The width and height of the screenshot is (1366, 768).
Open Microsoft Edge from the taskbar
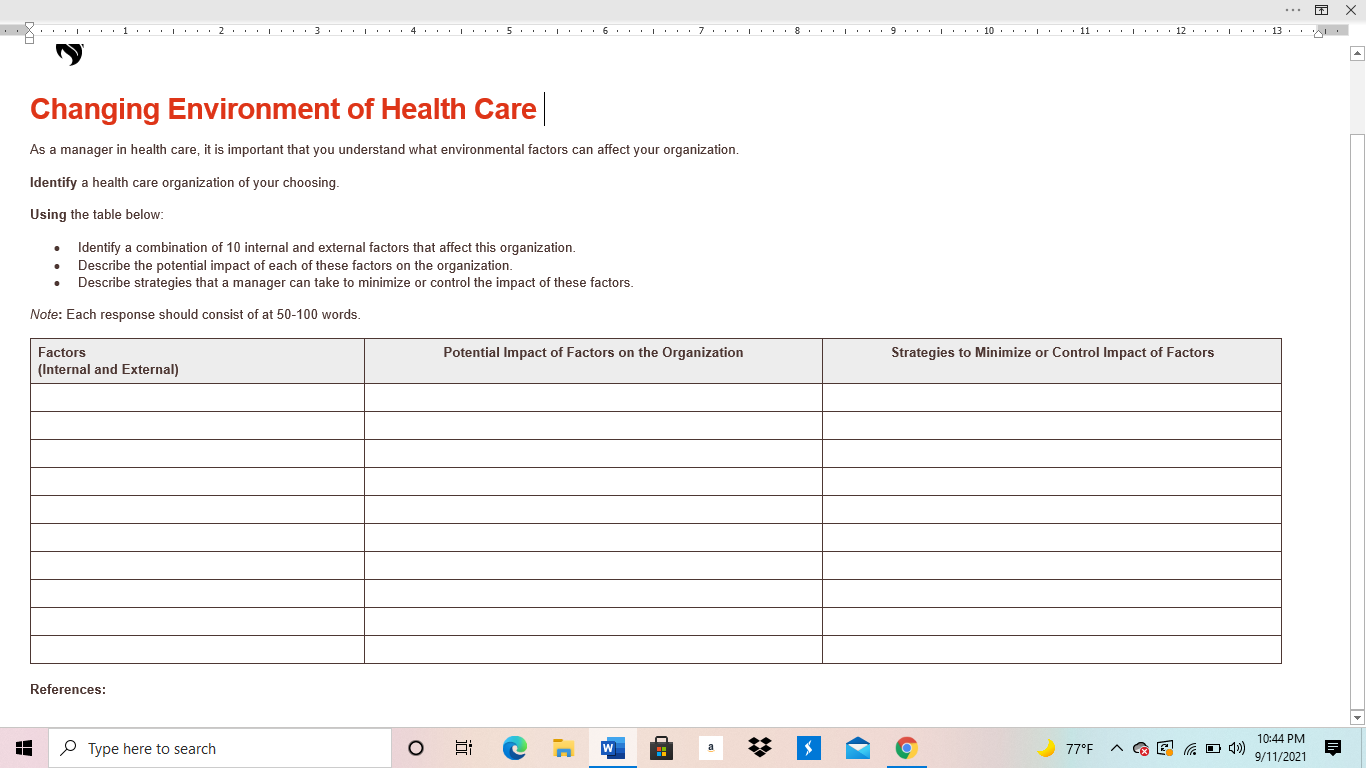[514, 748]
